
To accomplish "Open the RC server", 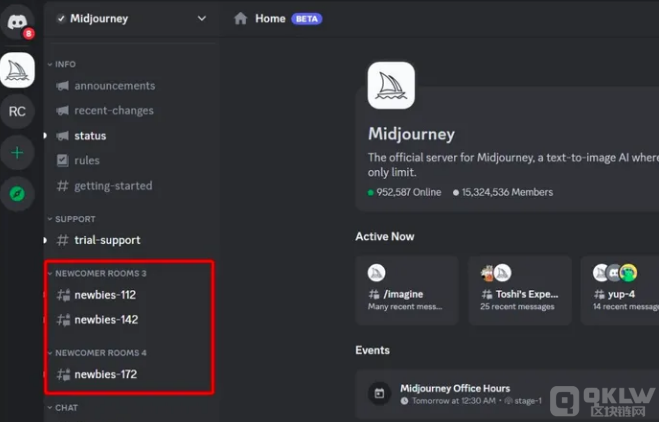I will click(17, 111).
